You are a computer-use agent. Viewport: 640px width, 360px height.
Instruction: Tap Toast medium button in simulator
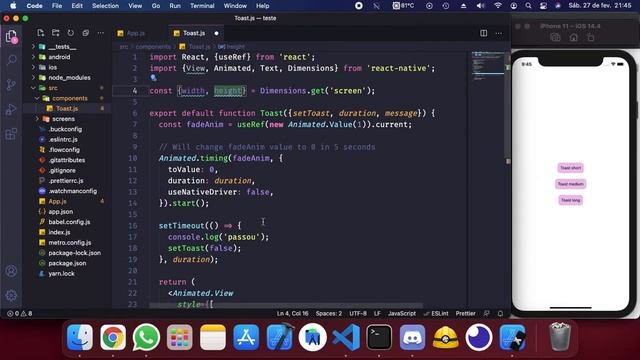point(571,184)
